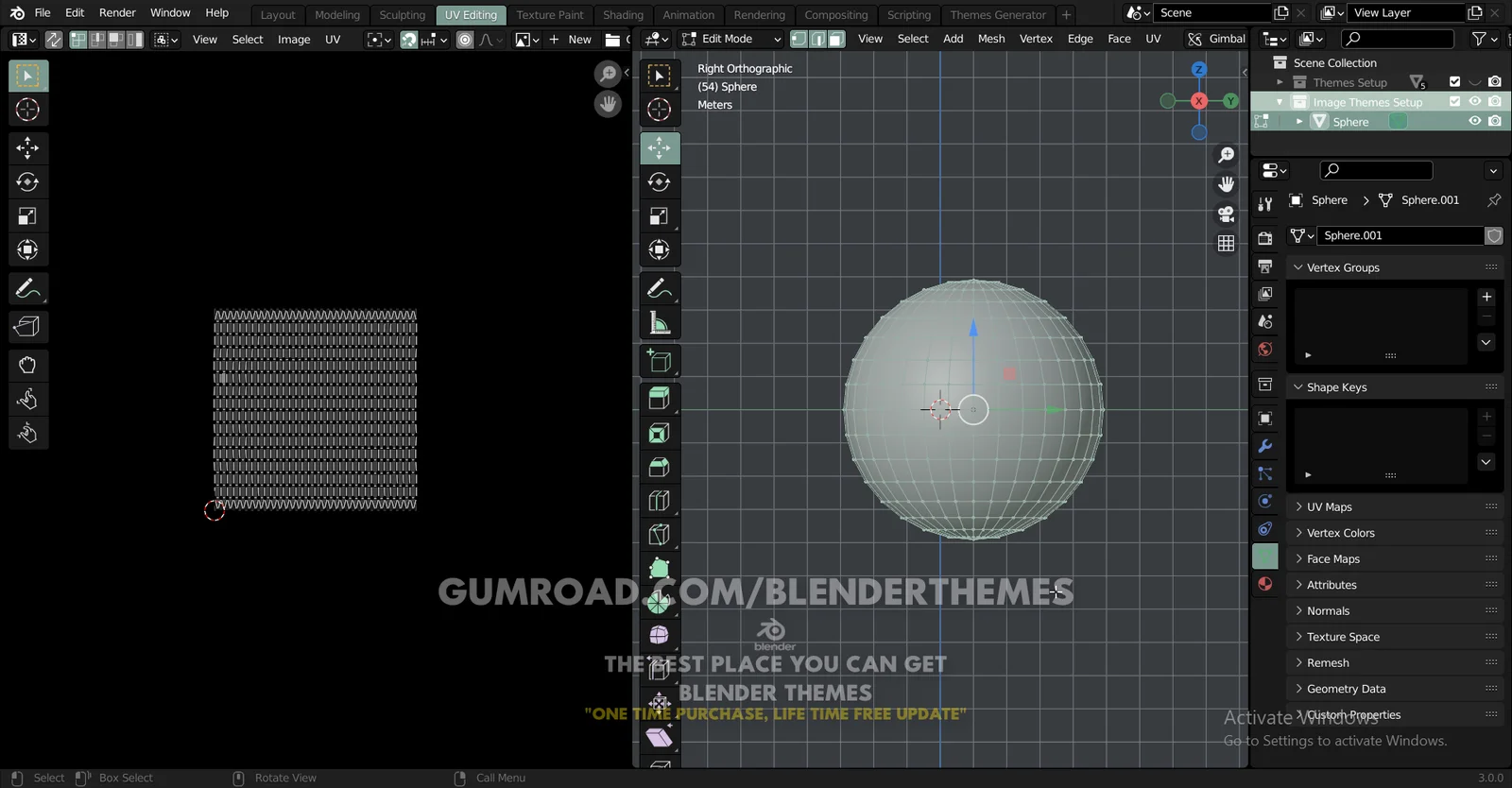Open Material properties tab

tap(1265, 584)
